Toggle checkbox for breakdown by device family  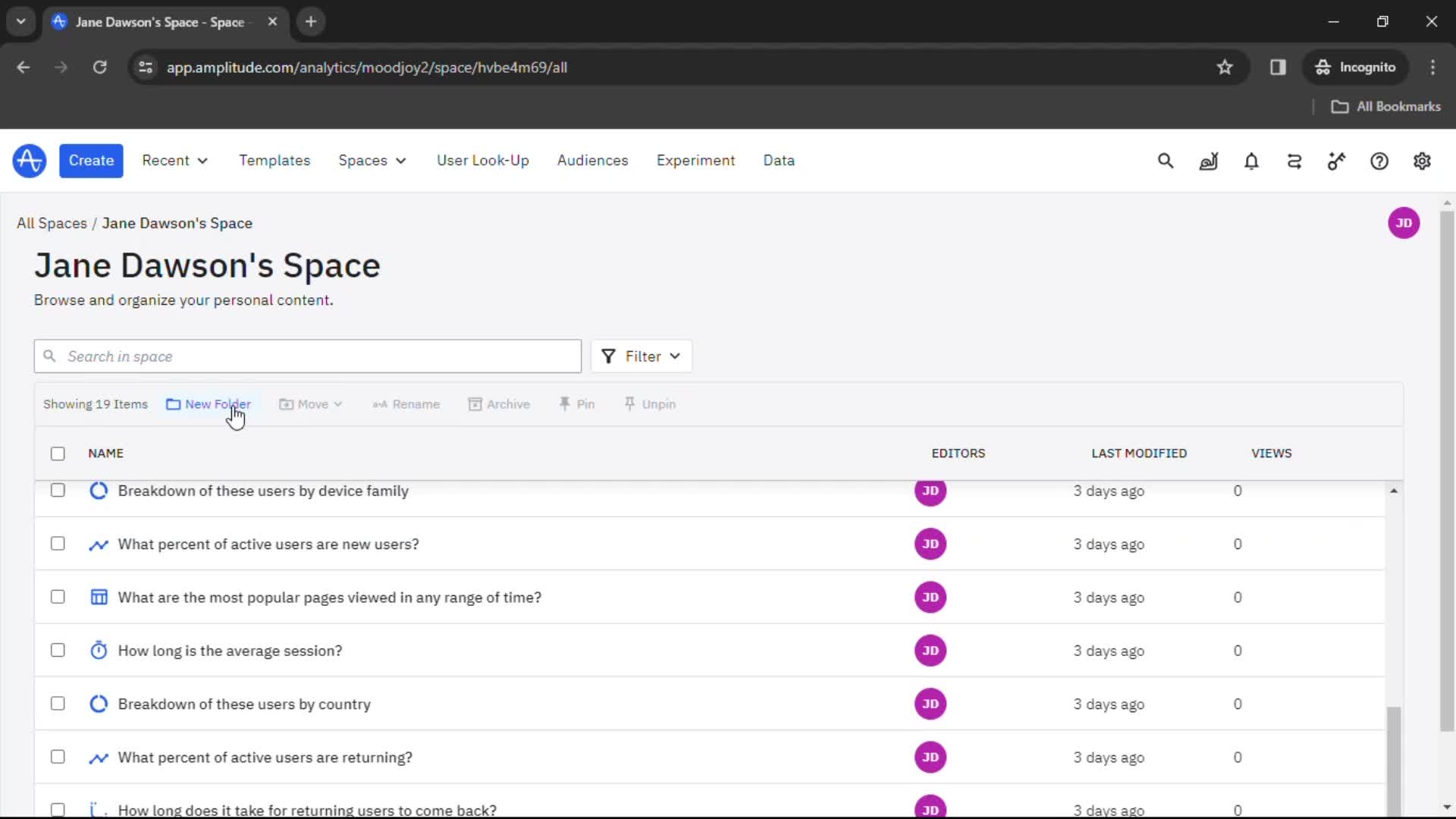[x=57, y=490]
